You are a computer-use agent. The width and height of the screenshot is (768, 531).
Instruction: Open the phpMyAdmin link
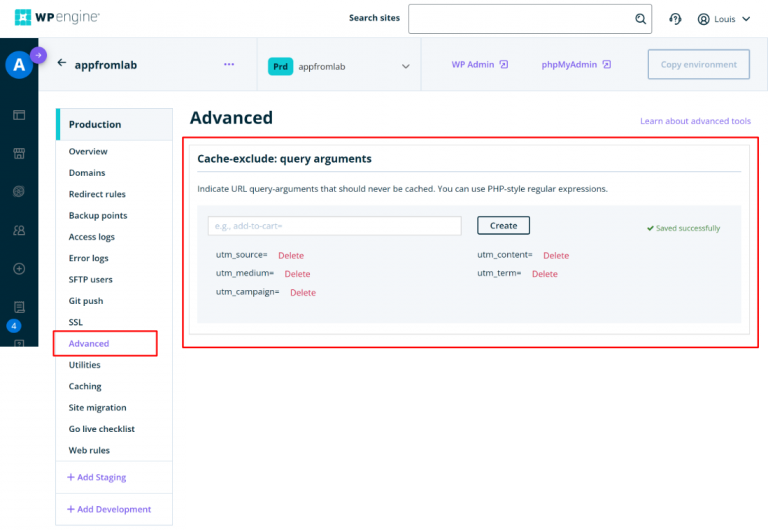pyautogui.click(x=576, y=65)
